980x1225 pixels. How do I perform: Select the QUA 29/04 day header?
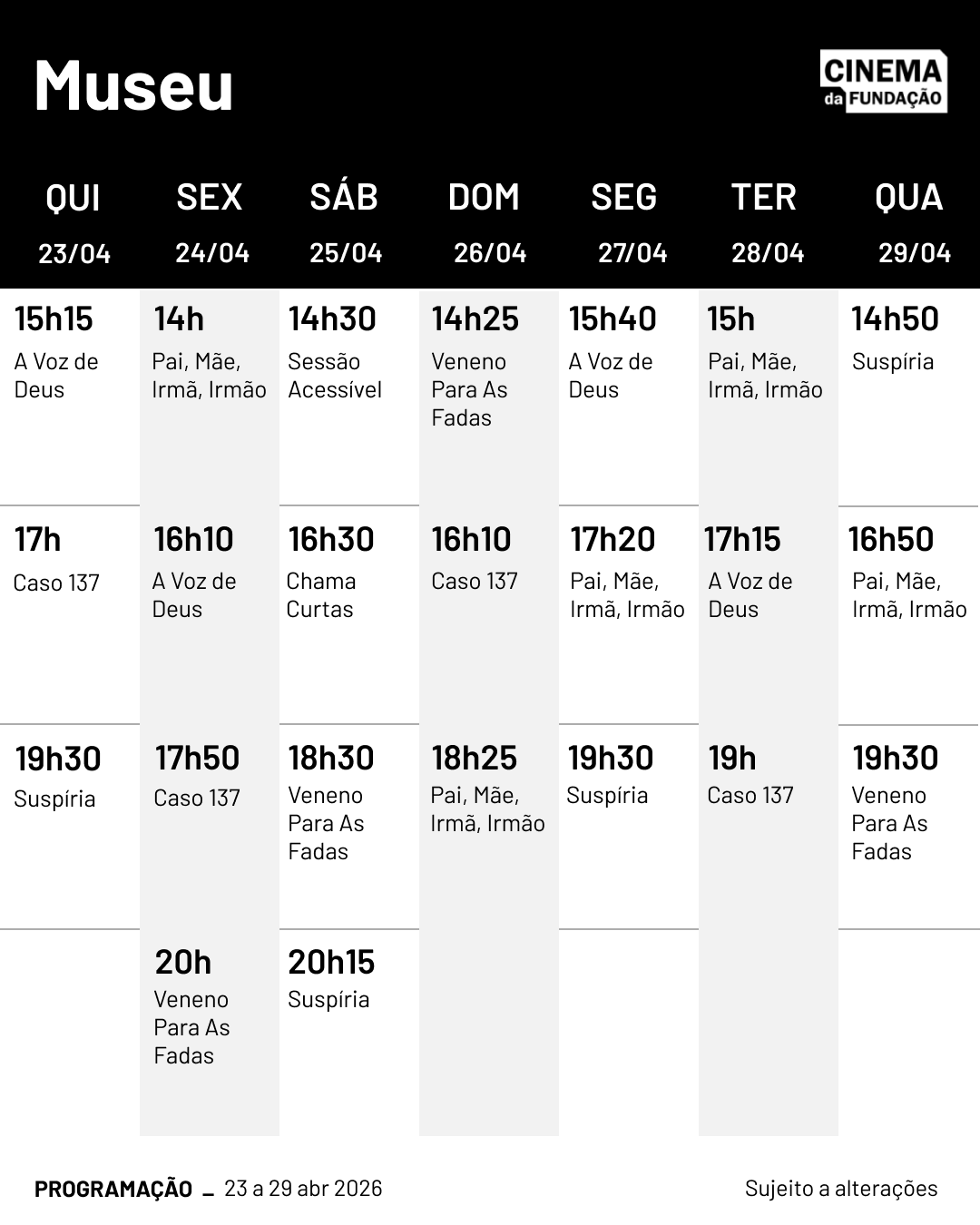tap(911, 222)
